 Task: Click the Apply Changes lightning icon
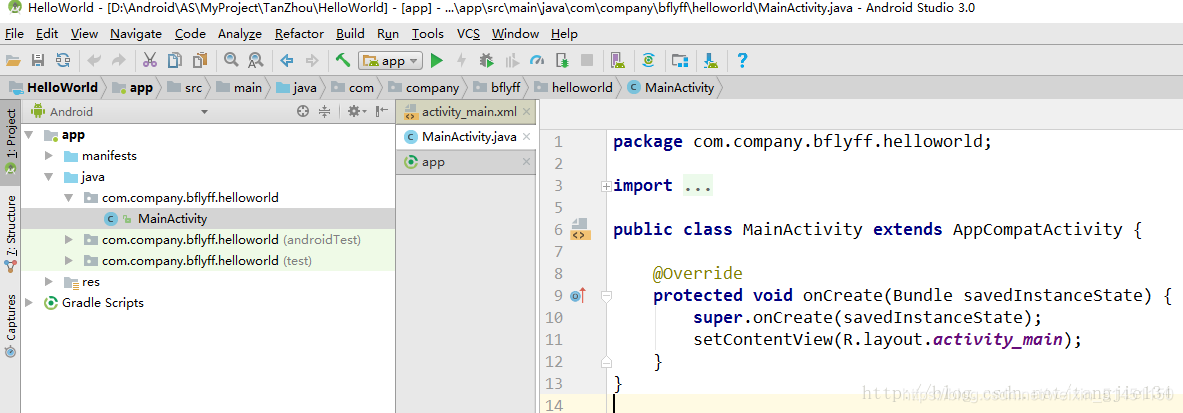tap(462, 60)
